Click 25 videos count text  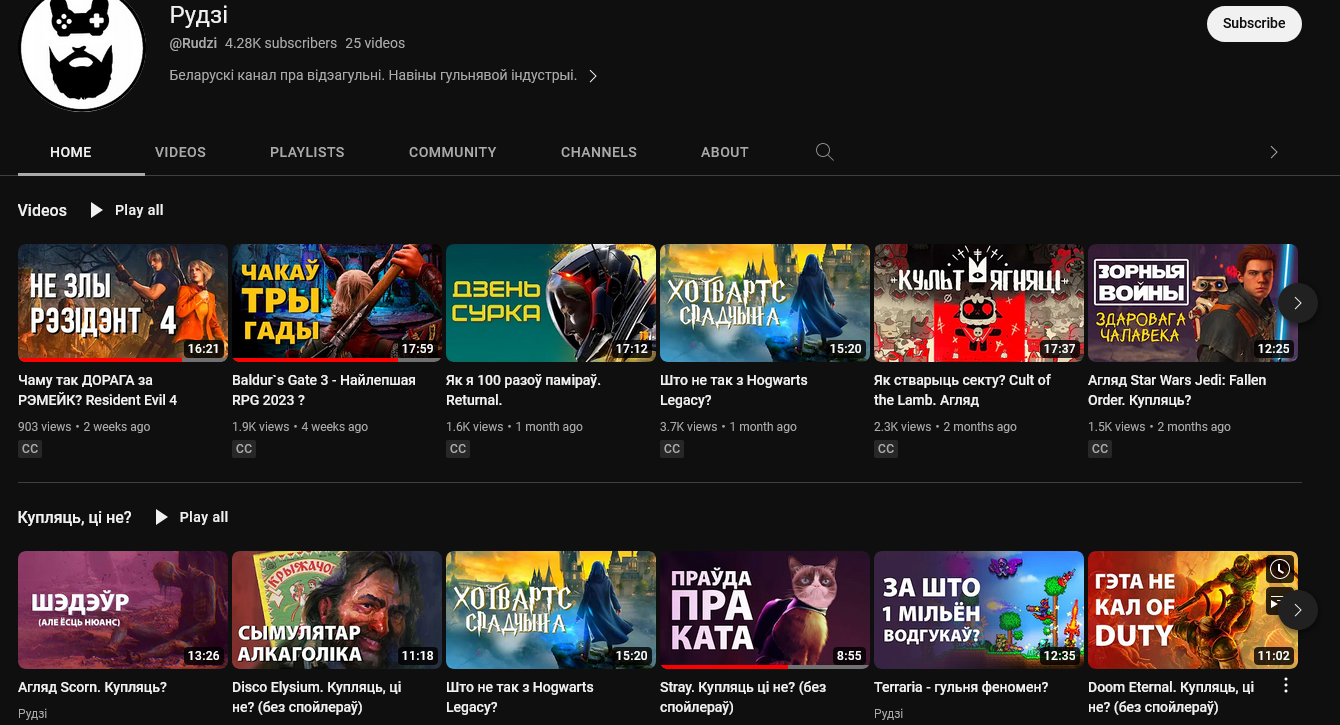375,43
